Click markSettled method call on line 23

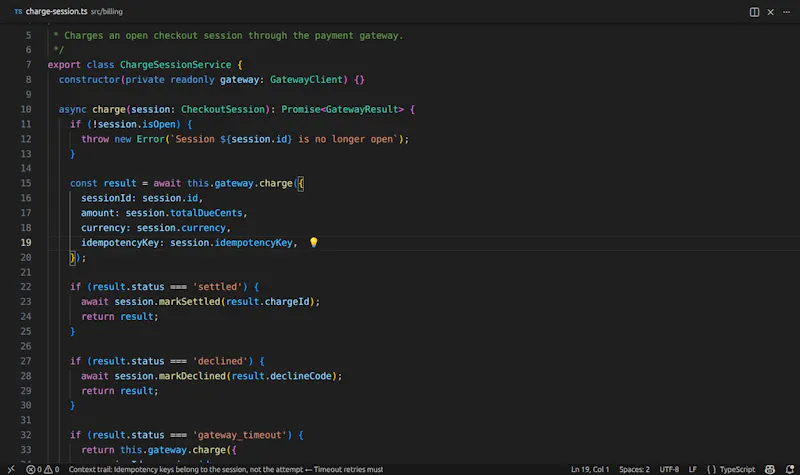click(189, 302)
